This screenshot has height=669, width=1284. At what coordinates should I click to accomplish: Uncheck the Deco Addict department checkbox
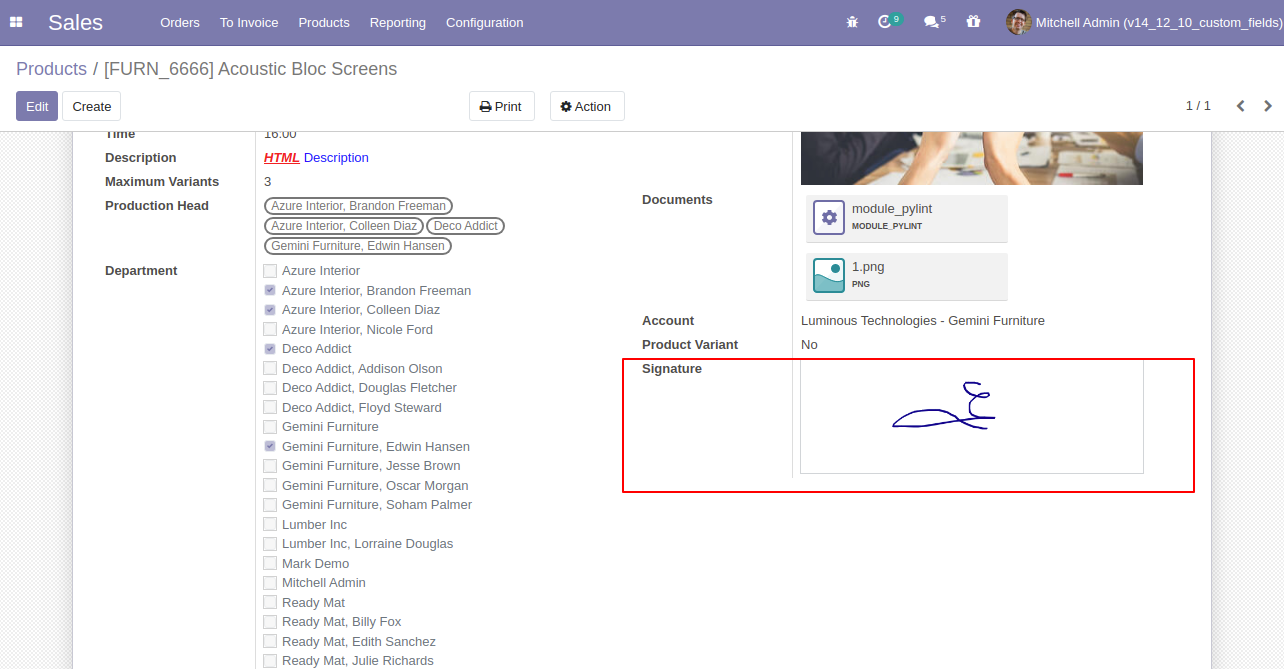coord(270,349)
